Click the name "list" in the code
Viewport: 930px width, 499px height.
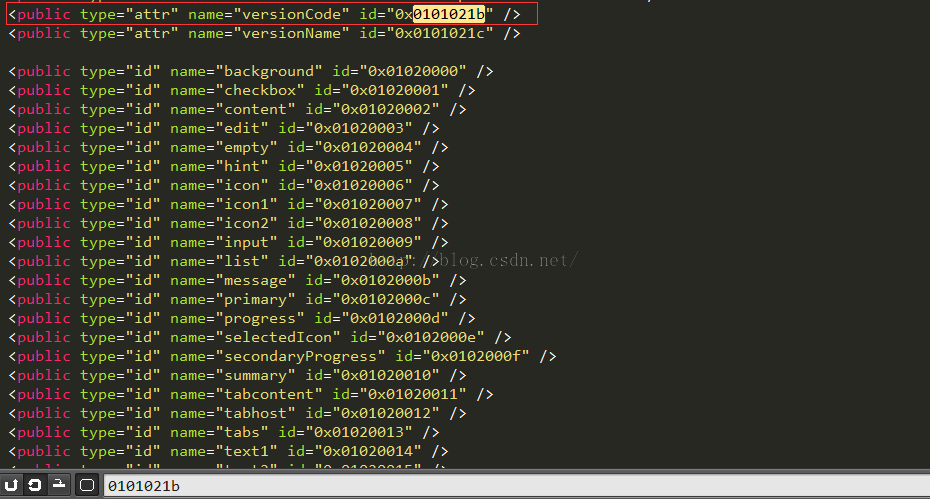[242, 261]
